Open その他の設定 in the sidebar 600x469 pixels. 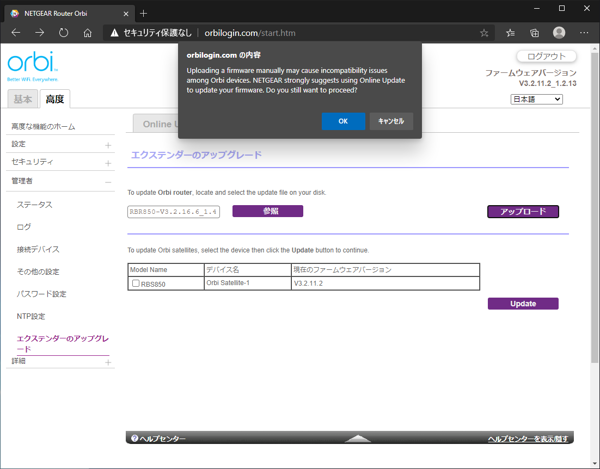click(x=38, y=272)
